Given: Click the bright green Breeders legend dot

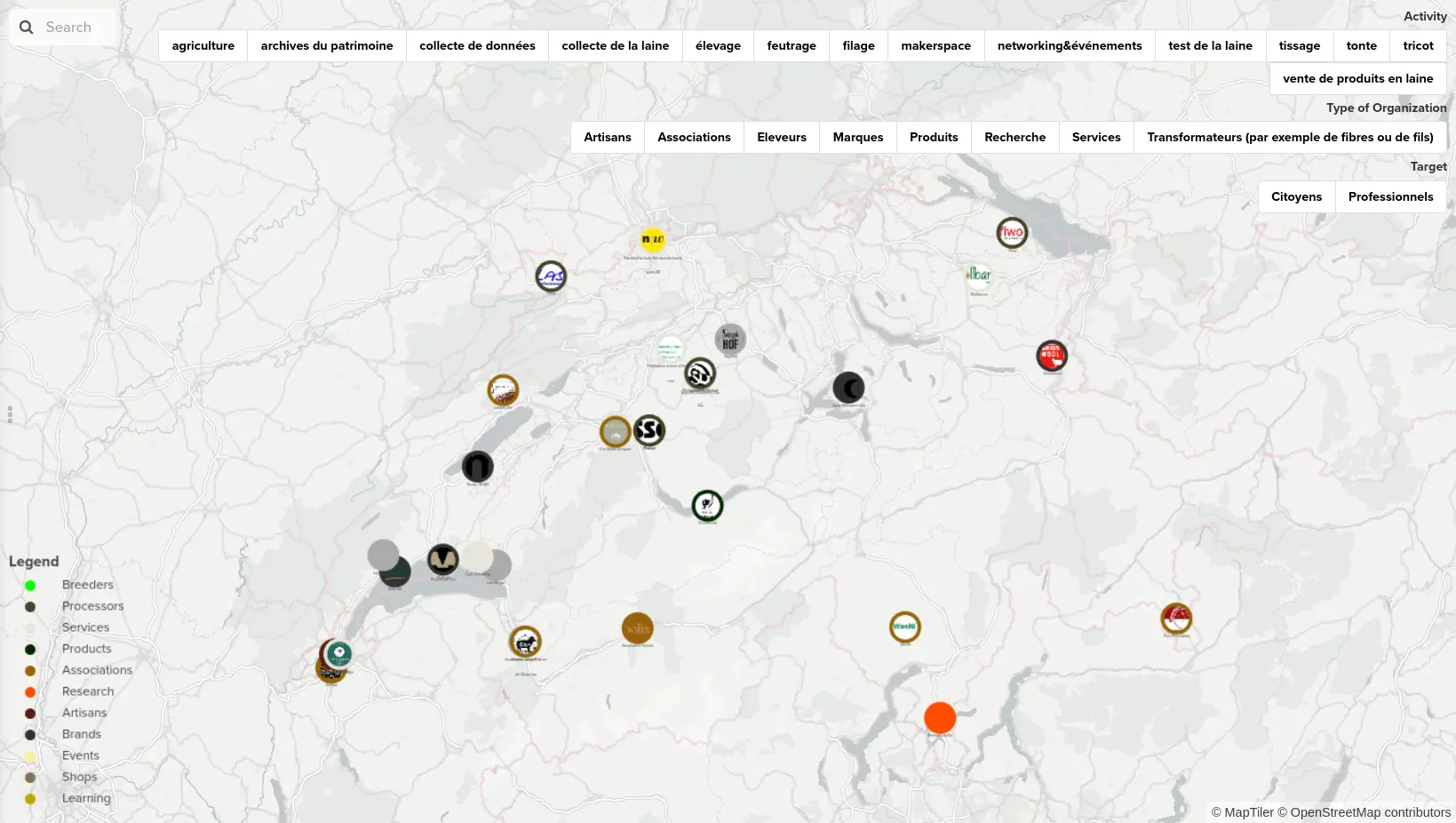Looking at the screenshot, I should (30, 585).
